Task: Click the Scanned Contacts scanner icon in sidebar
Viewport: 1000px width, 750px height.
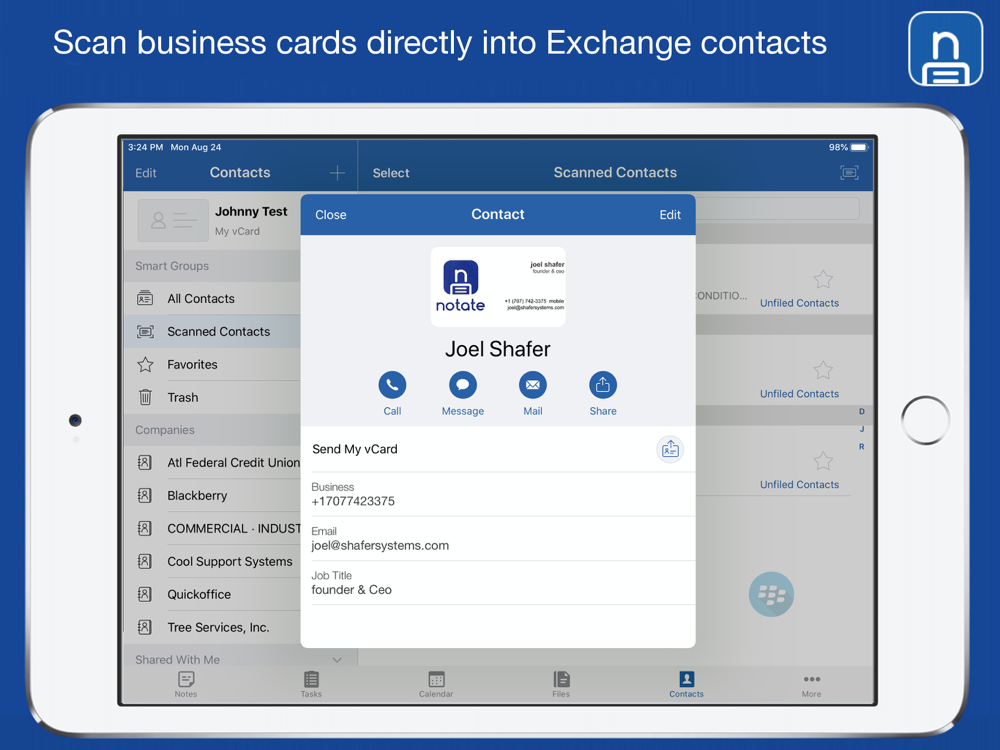Action: click(x=145, y=332)
